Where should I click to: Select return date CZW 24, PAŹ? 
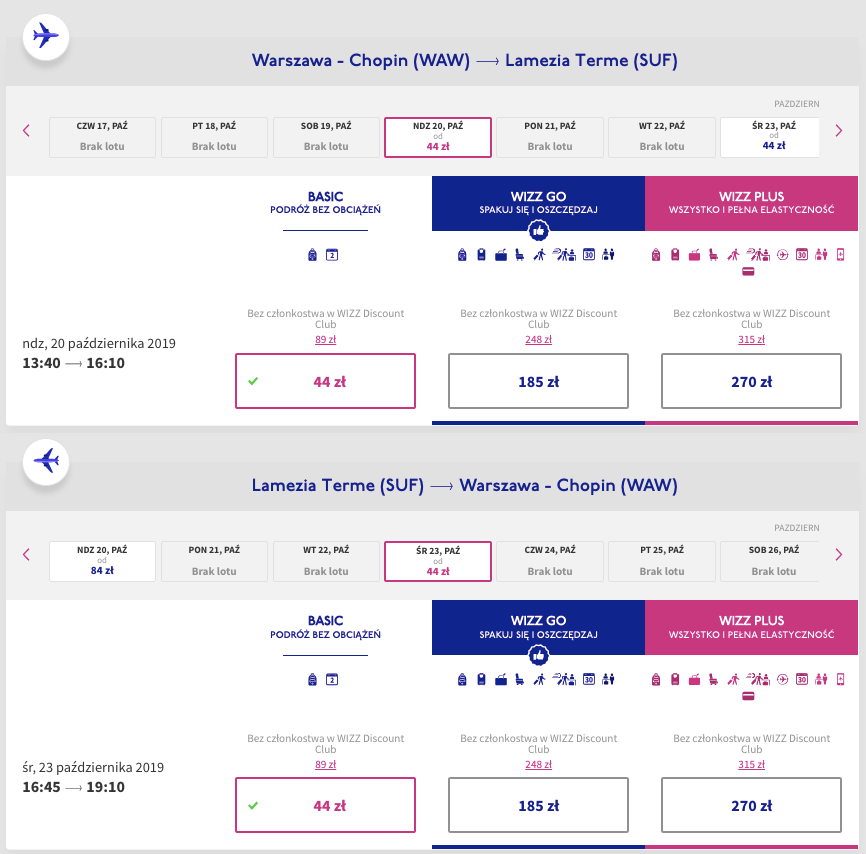[x=550, y=561]
